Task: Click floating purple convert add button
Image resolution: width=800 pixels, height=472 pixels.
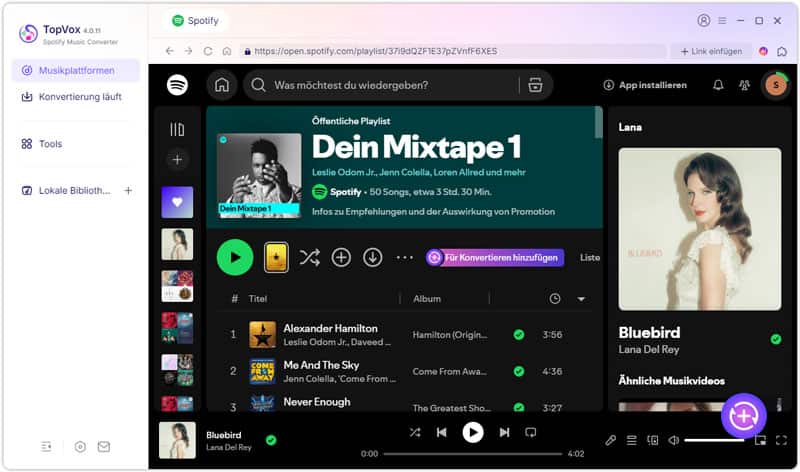Action: click(x=743, y=416)
